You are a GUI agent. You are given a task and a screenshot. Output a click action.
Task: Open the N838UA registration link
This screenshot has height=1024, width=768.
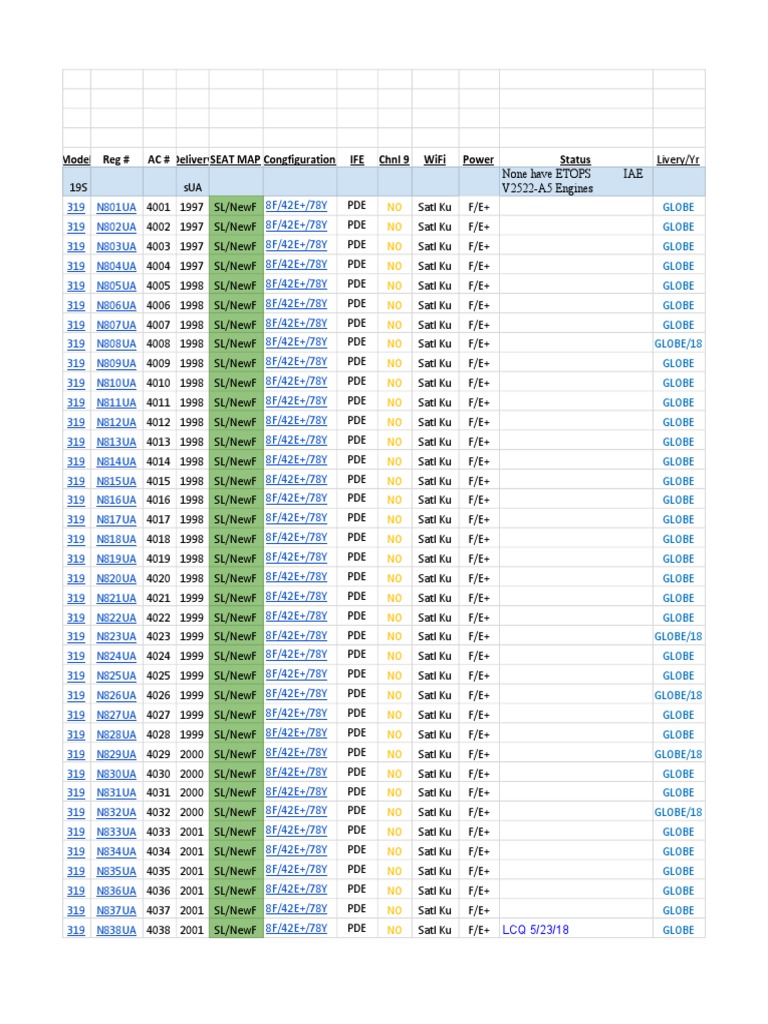[x=116, y=930]
